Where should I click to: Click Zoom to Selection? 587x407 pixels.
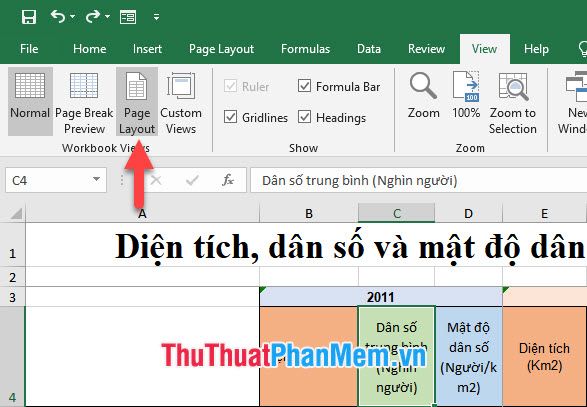513,102
